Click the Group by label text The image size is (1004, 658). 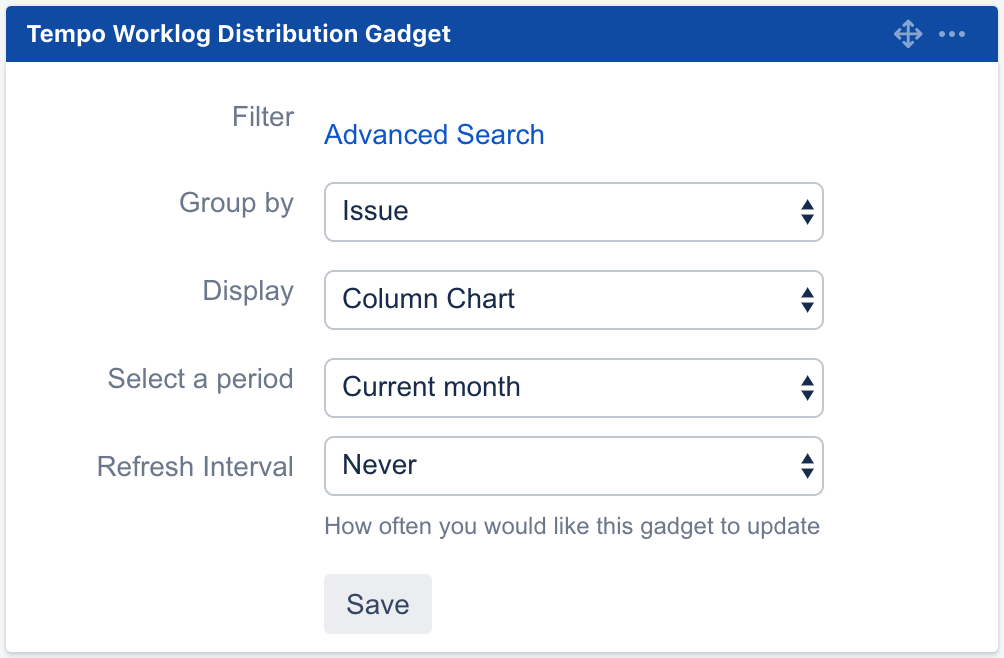pyautogui.click(x=236, y=204)
